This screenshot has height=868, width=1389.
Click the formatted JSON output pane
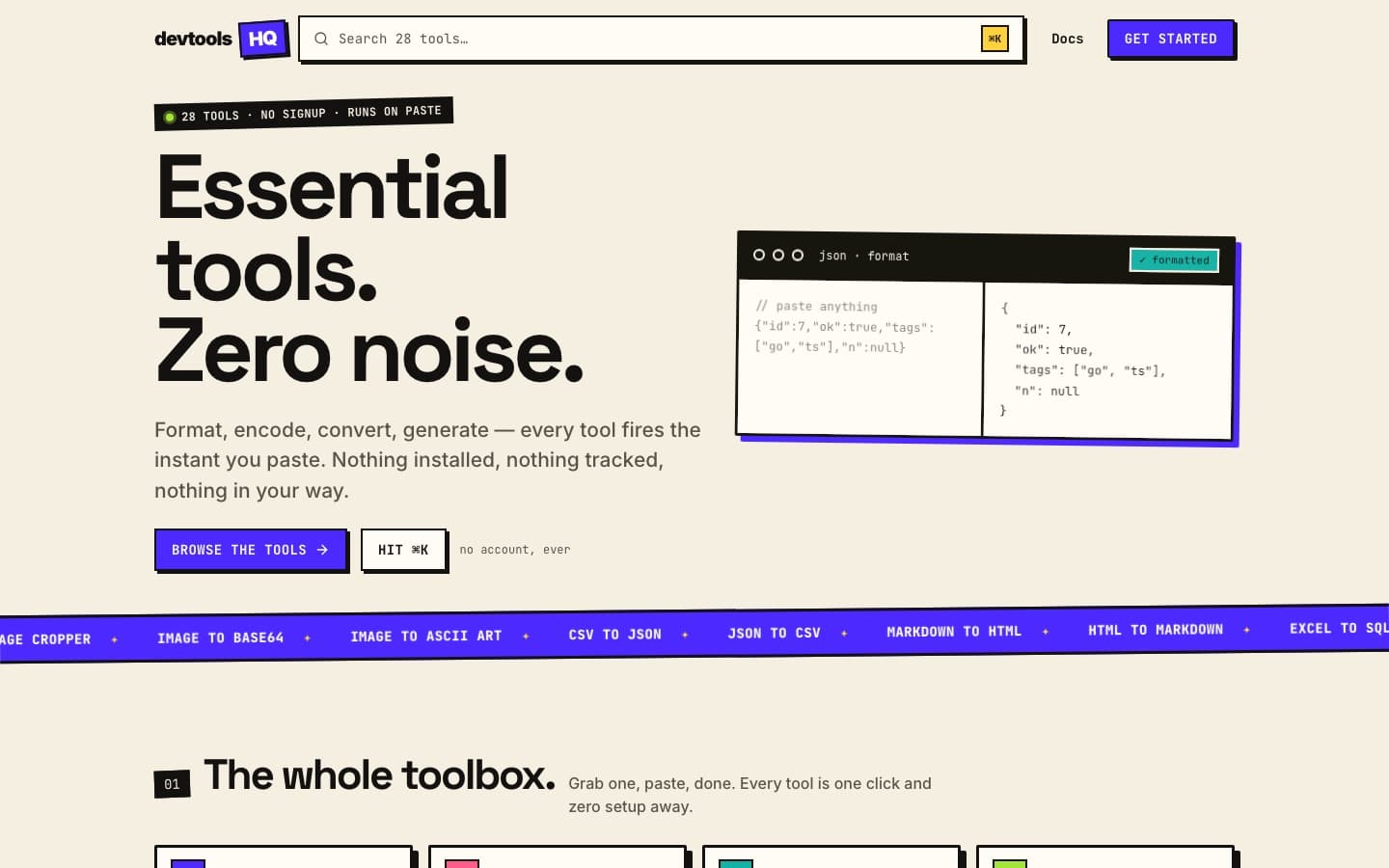coord(1107,361)
